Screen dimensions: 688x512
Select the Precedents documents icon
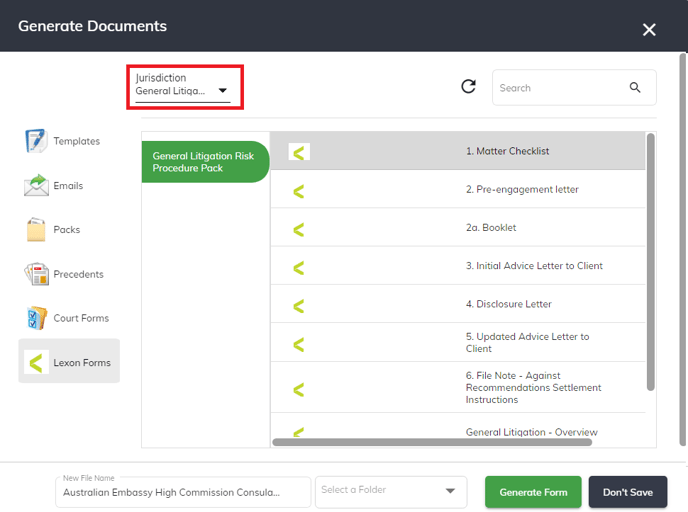[x=36, y=274]
